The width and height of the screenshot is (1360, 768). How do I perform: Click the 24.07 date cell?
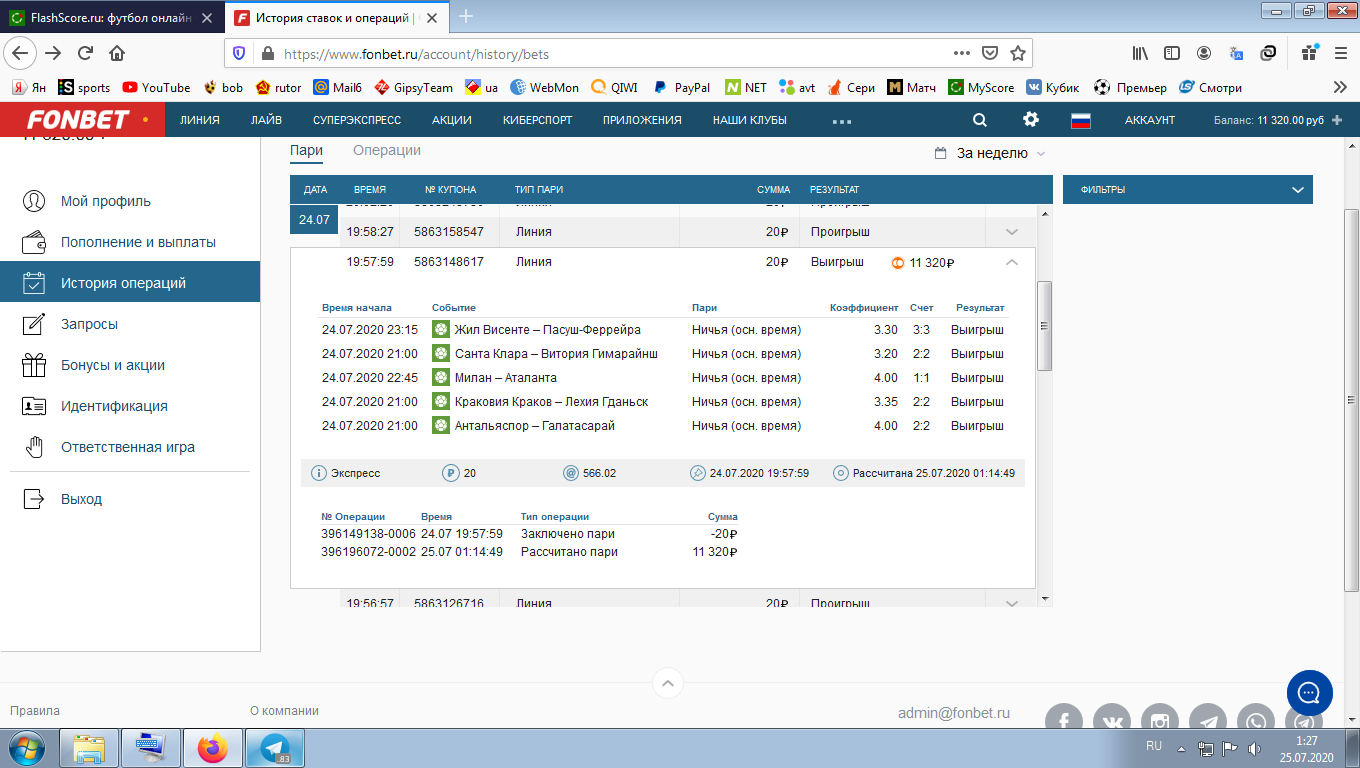[314, 220]
